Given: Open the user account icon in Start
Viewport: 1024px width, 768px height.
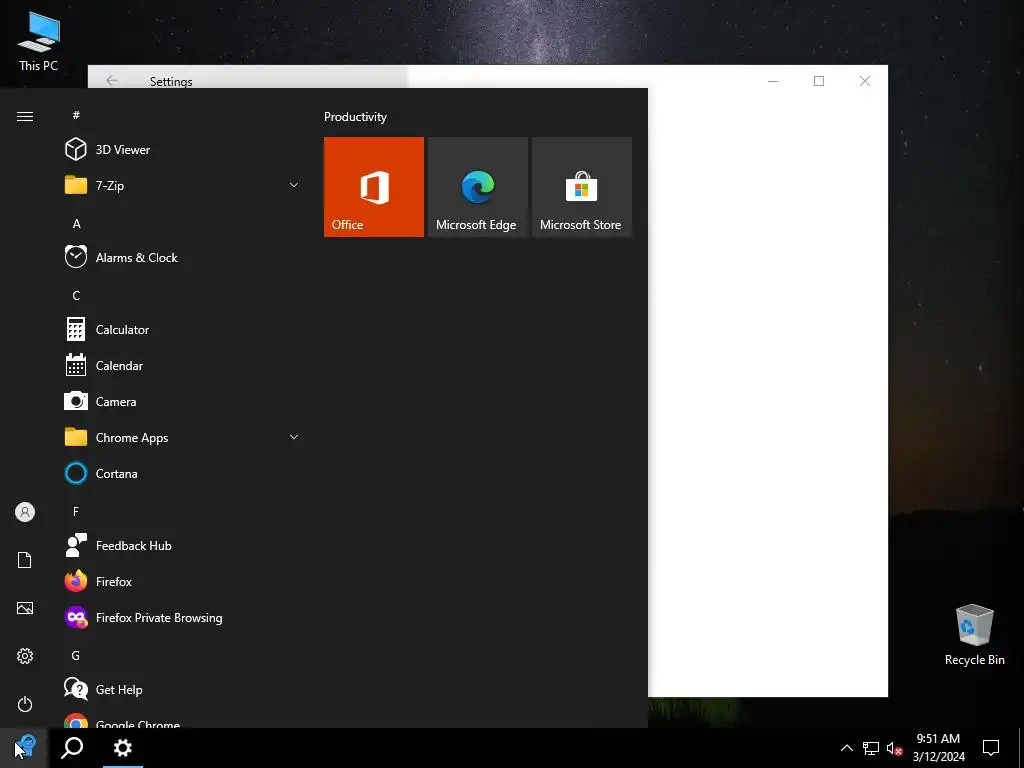Looking at the screenshot, I should click(x=25, y=512).
